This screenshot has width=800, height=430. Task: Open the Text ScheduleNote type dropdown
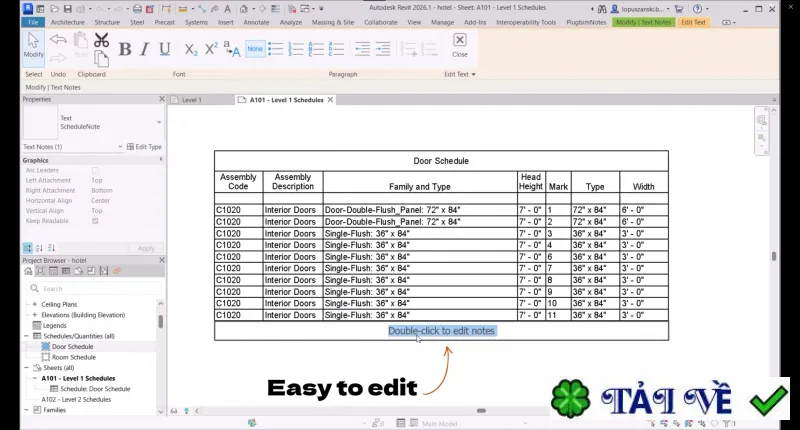[159, 122]
